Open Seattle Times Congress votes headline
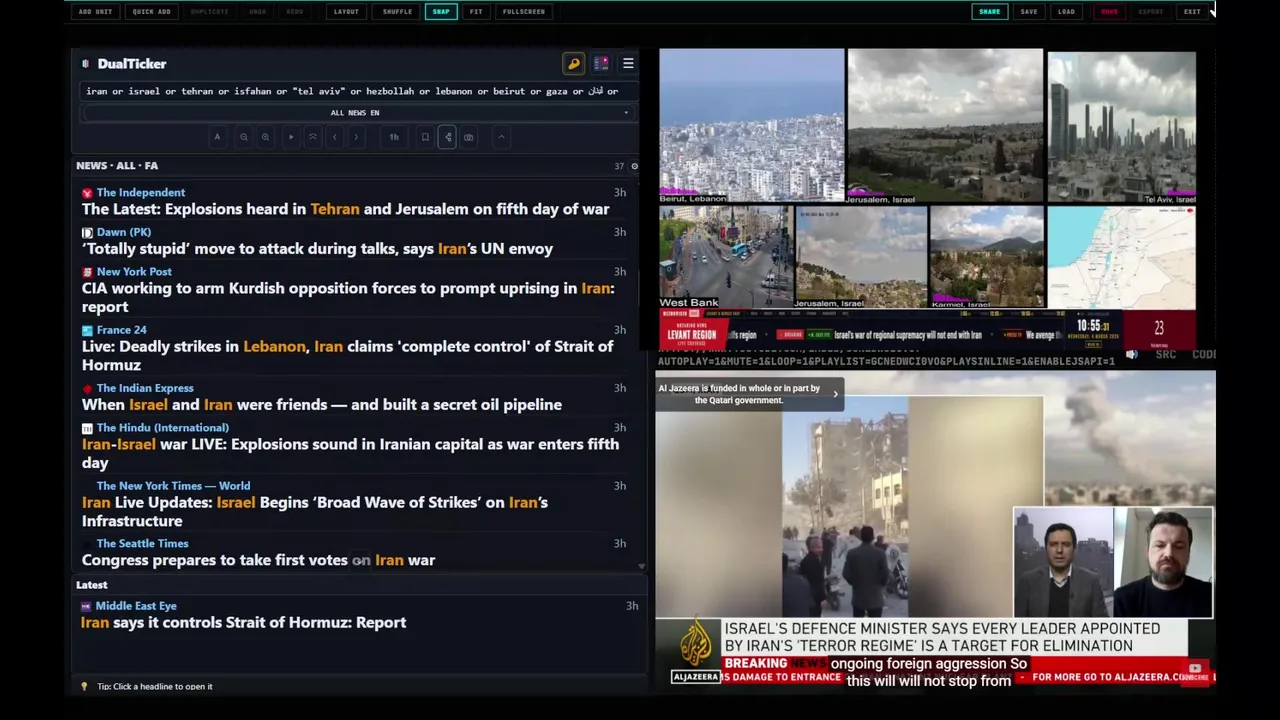This screenshot has width=1280, height=720. [258, 561]
